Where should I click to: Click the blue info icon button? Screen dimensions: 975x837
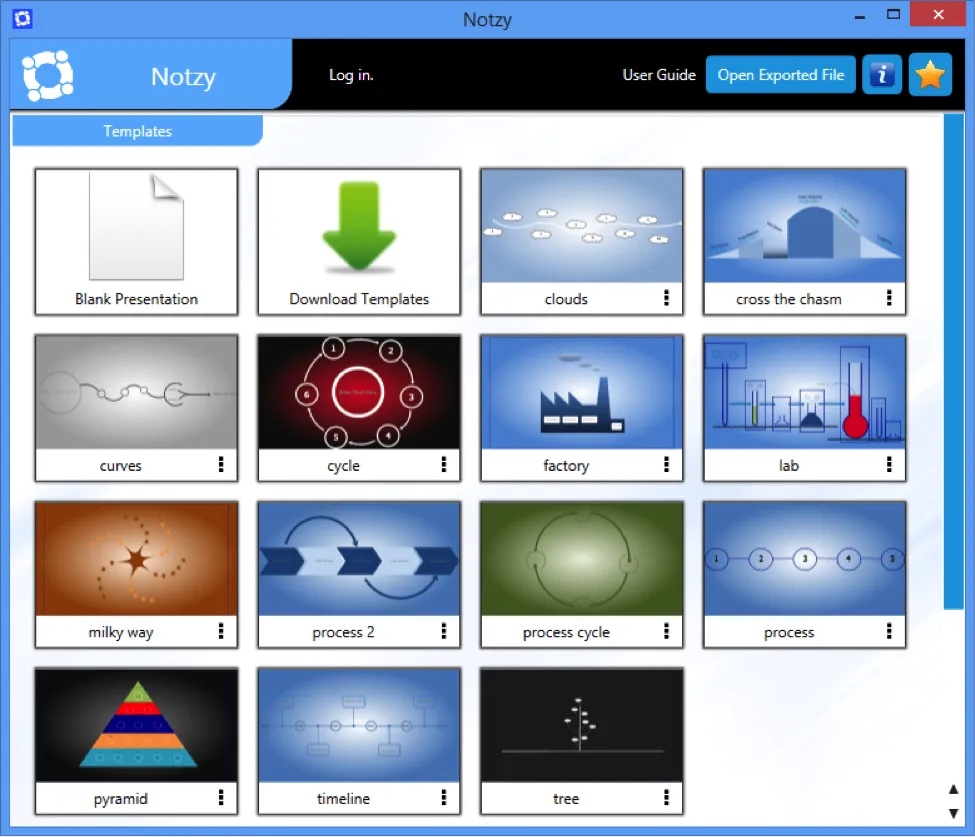pyautogui.click(x=881, y=75)
